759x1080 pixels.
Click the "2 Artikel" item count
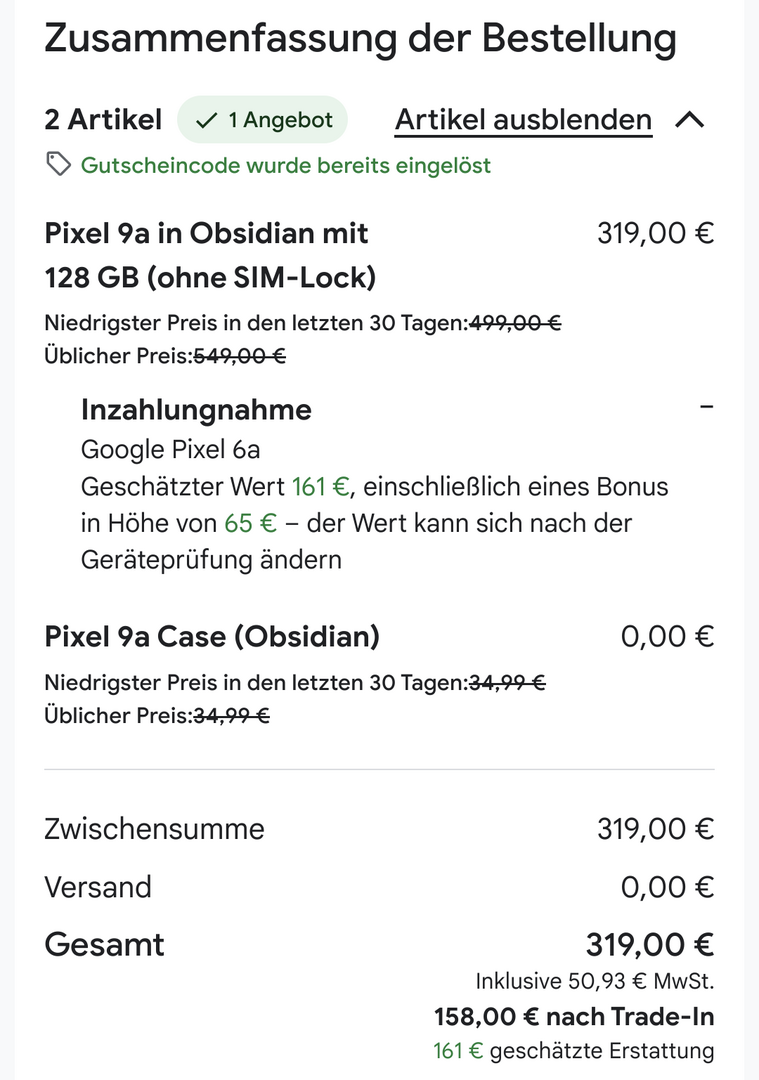click(103, 120)
